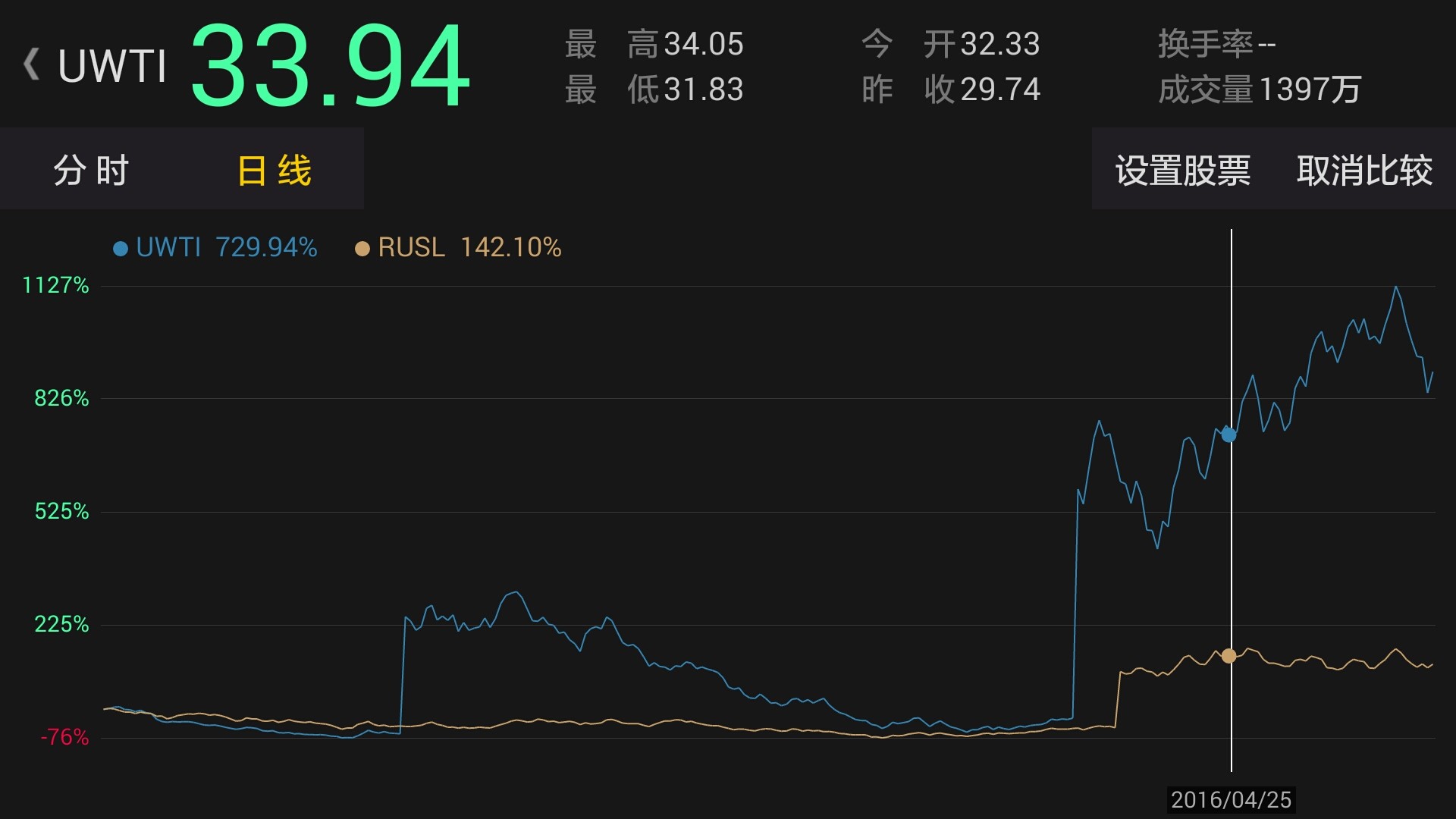1456x819 pixels.
Task: Tap today's open value 32.33
Action: (x=1000, y=44)
